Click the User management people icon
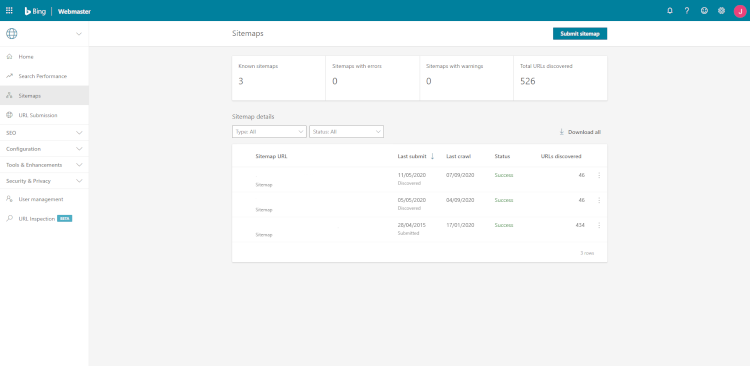This screenshot has height=366, width=750. click(9, 199)
